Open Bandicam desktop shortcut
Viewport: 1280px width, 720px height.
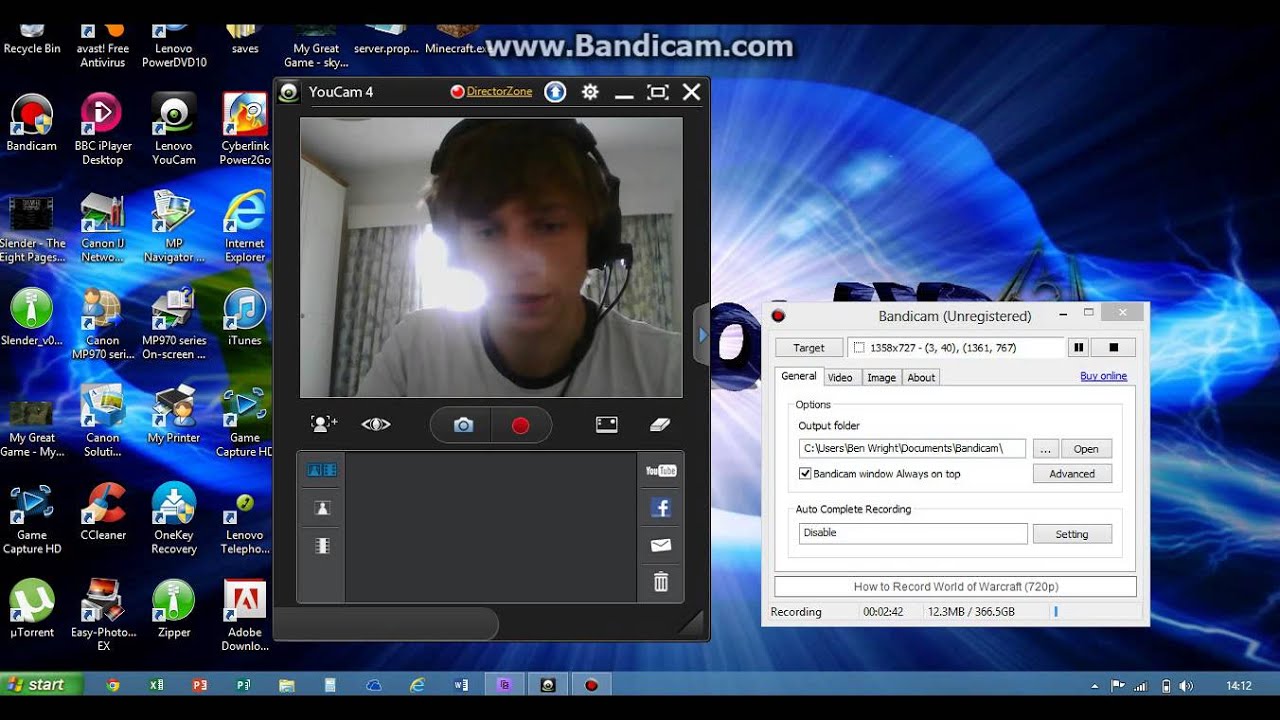(x=32, y=122)
